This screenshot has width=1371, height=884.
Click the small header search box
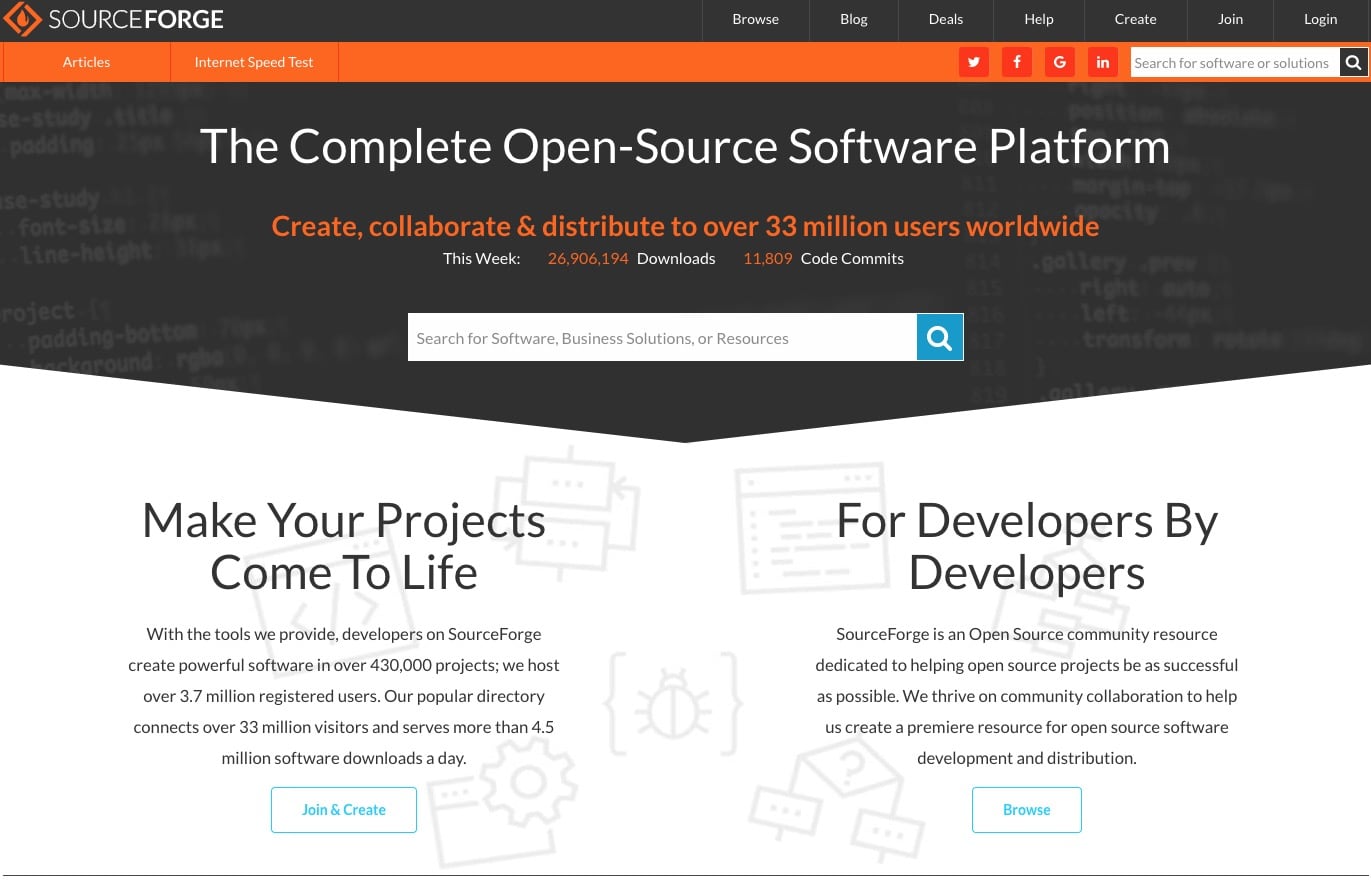[x=1232, y=62]
